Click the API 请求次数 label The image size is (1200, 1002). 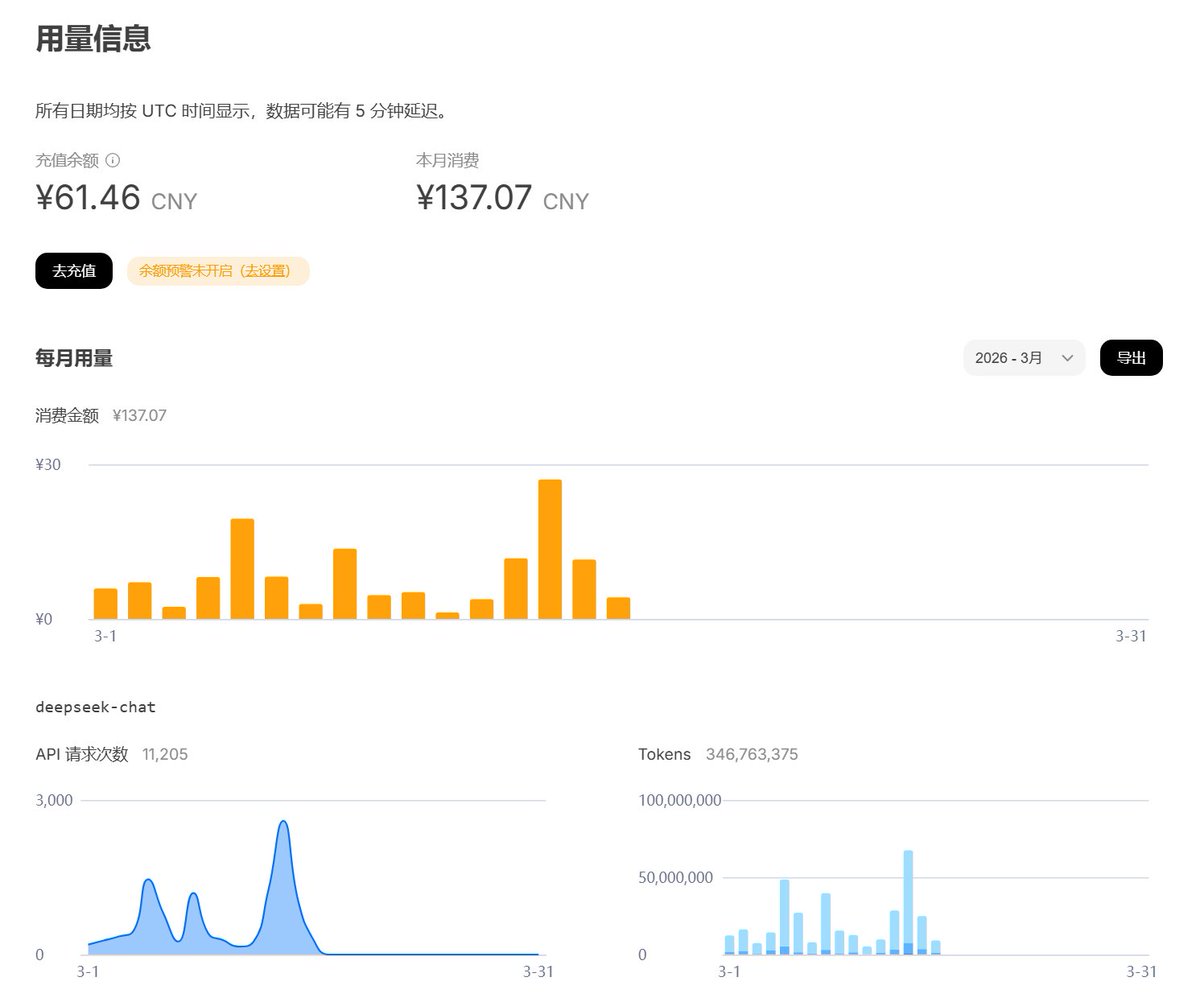coord(82,754)
